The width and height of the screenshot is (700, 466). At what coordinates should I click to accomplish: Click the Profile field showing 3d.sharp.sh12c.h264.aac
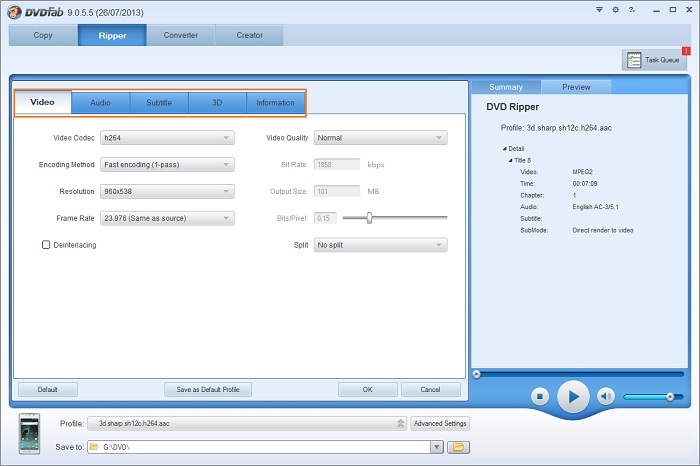247,423
